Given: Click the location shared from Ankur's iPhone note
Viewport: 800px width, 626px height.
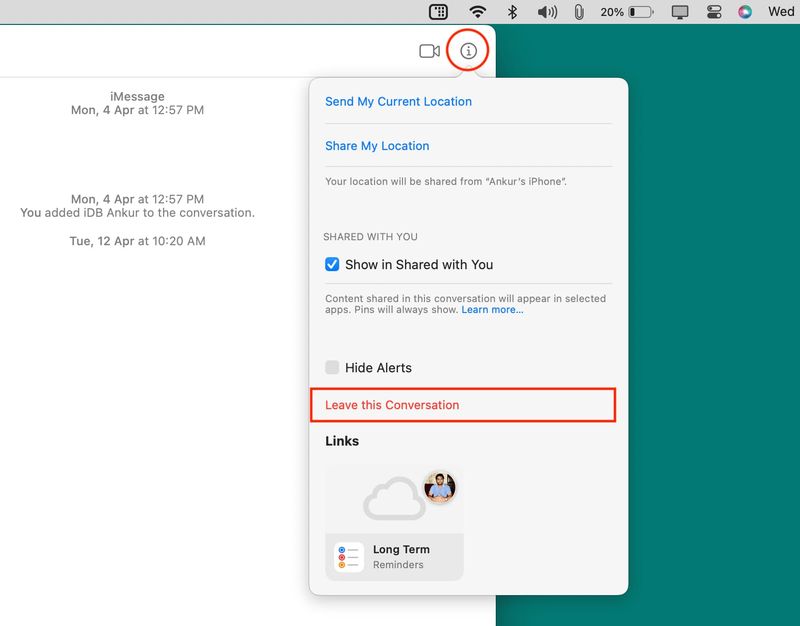Looking at the screenshot, I should tap(446, 181).
